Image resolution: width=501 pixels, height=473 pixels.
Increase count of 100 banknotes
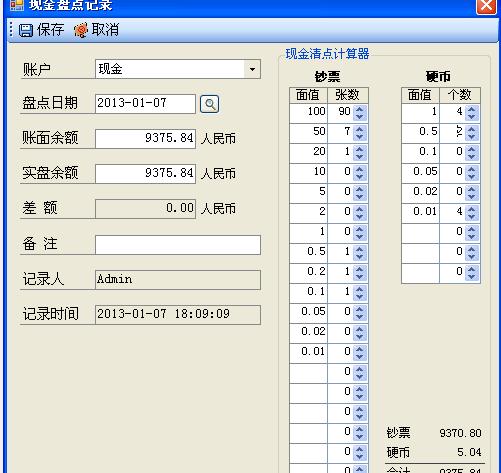pyautogui.click(x=360, y=109)
